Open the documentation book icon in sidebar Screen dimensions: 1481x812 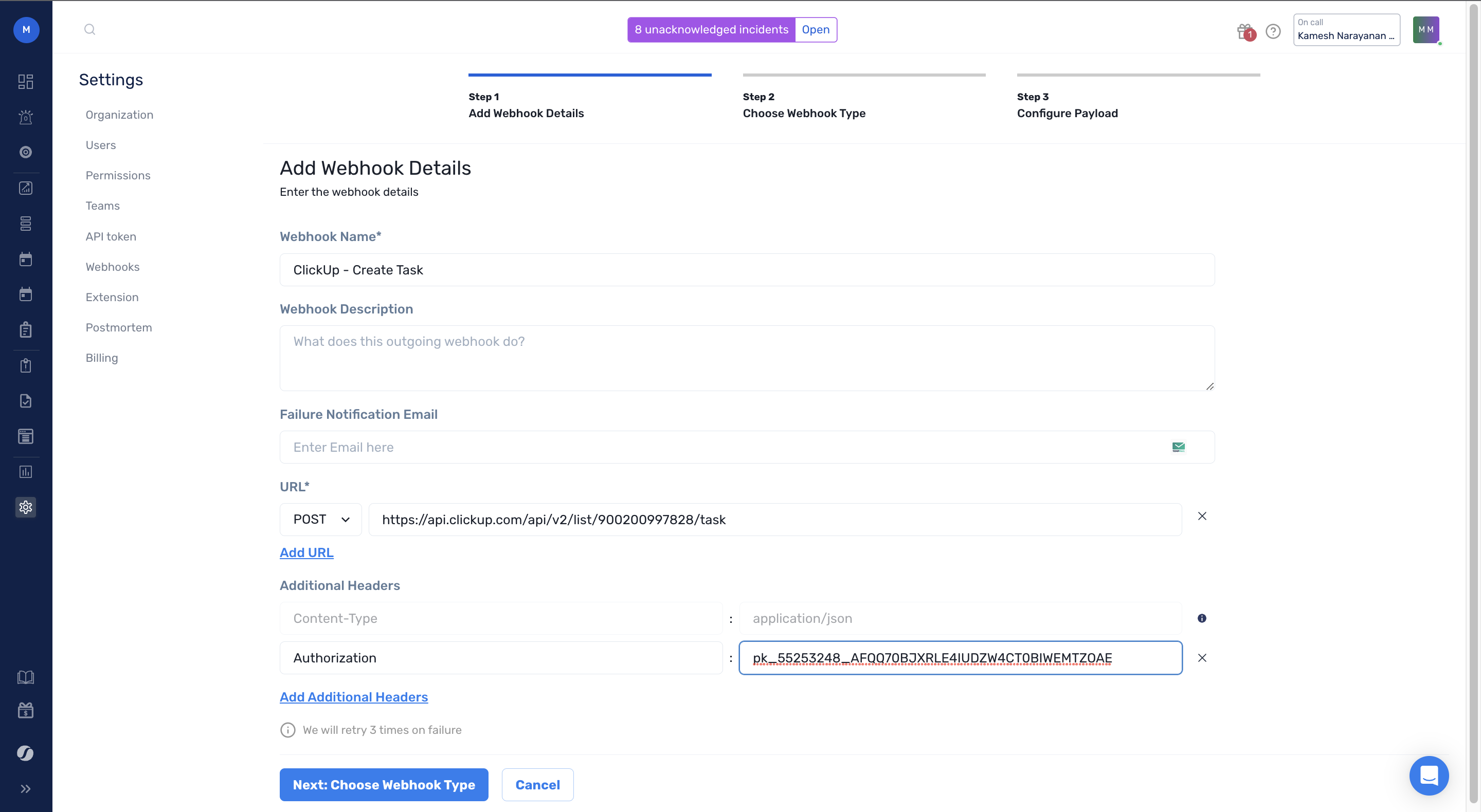(x=26, y=677)
